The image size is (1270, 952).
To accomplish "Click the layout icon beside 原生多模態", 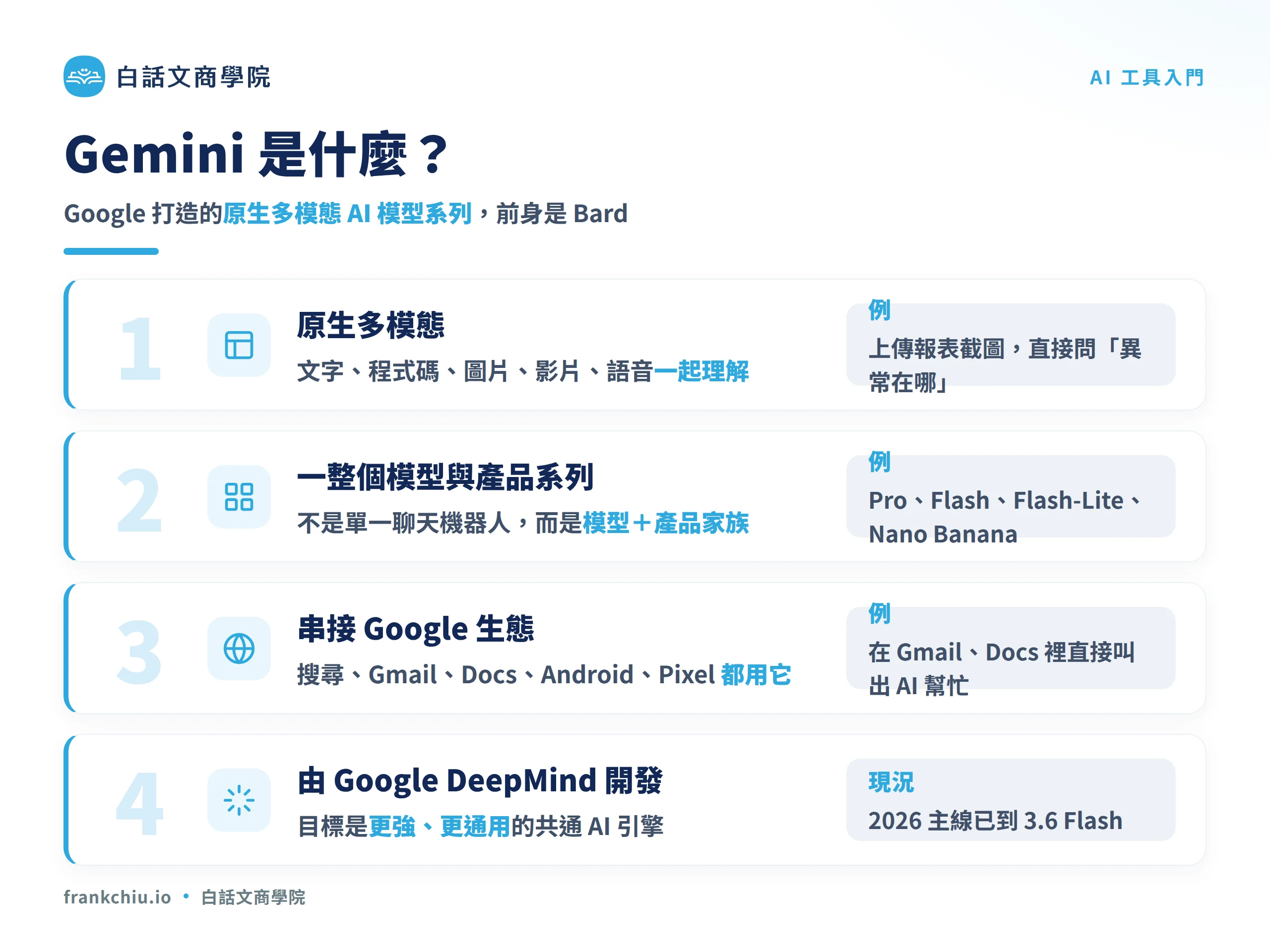I will click(239, 345).
